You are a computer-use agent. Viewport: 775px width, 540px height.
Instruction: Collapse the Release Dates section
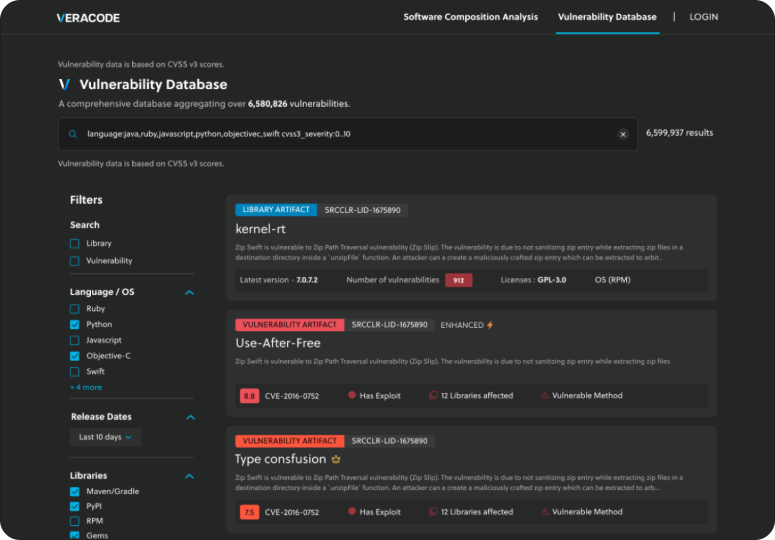(x=190, y=417)
